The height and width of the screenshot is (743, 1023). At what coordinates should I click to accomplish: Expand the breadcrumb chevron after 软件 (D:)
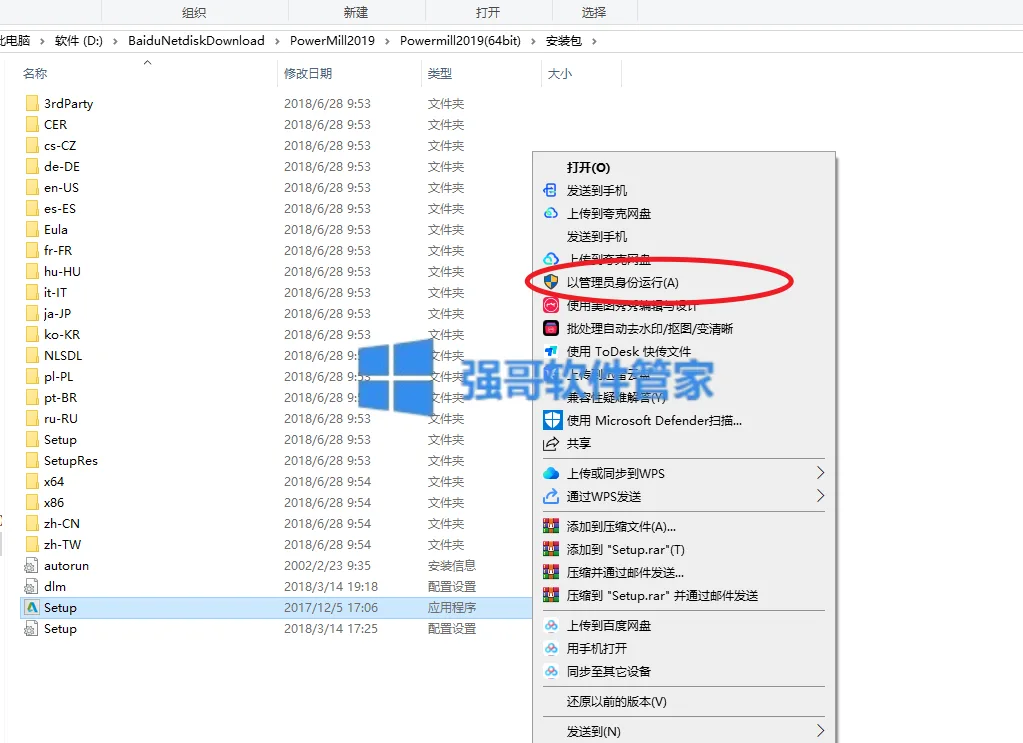pos(115,41)
